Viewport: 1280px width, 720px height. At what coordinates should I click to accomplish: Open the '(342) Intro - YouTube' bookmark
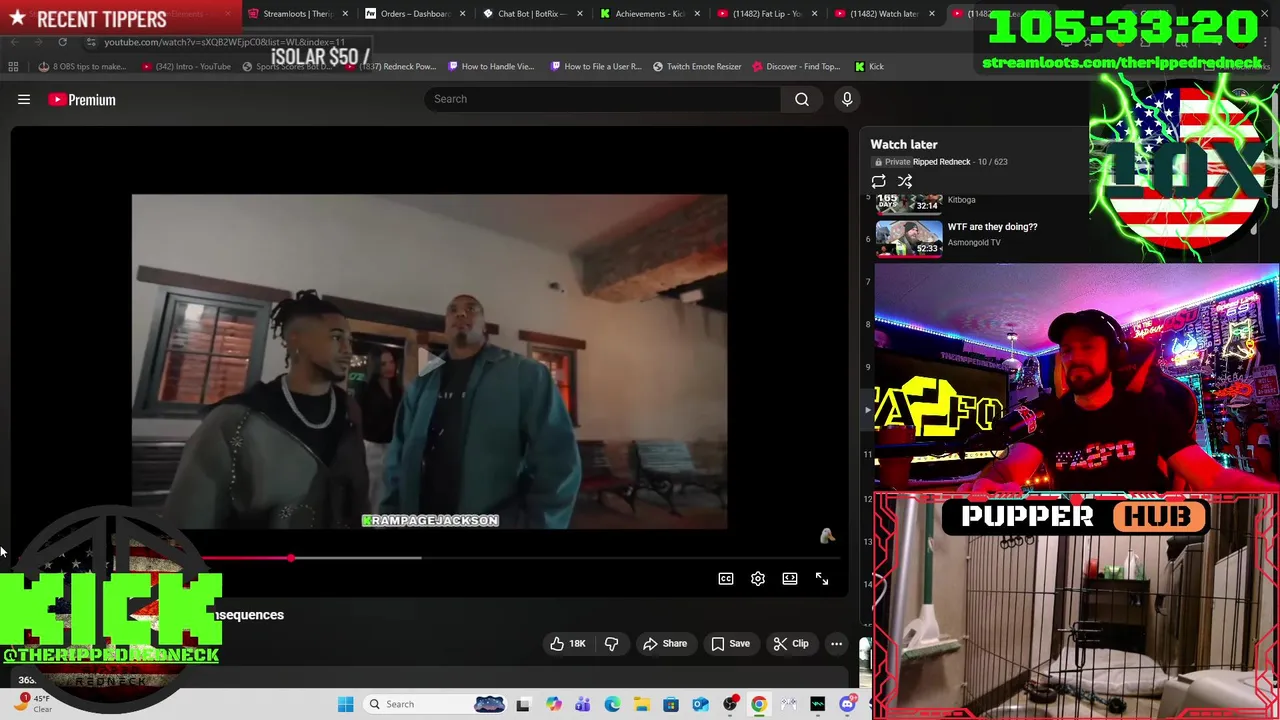[x=186, y=67]
